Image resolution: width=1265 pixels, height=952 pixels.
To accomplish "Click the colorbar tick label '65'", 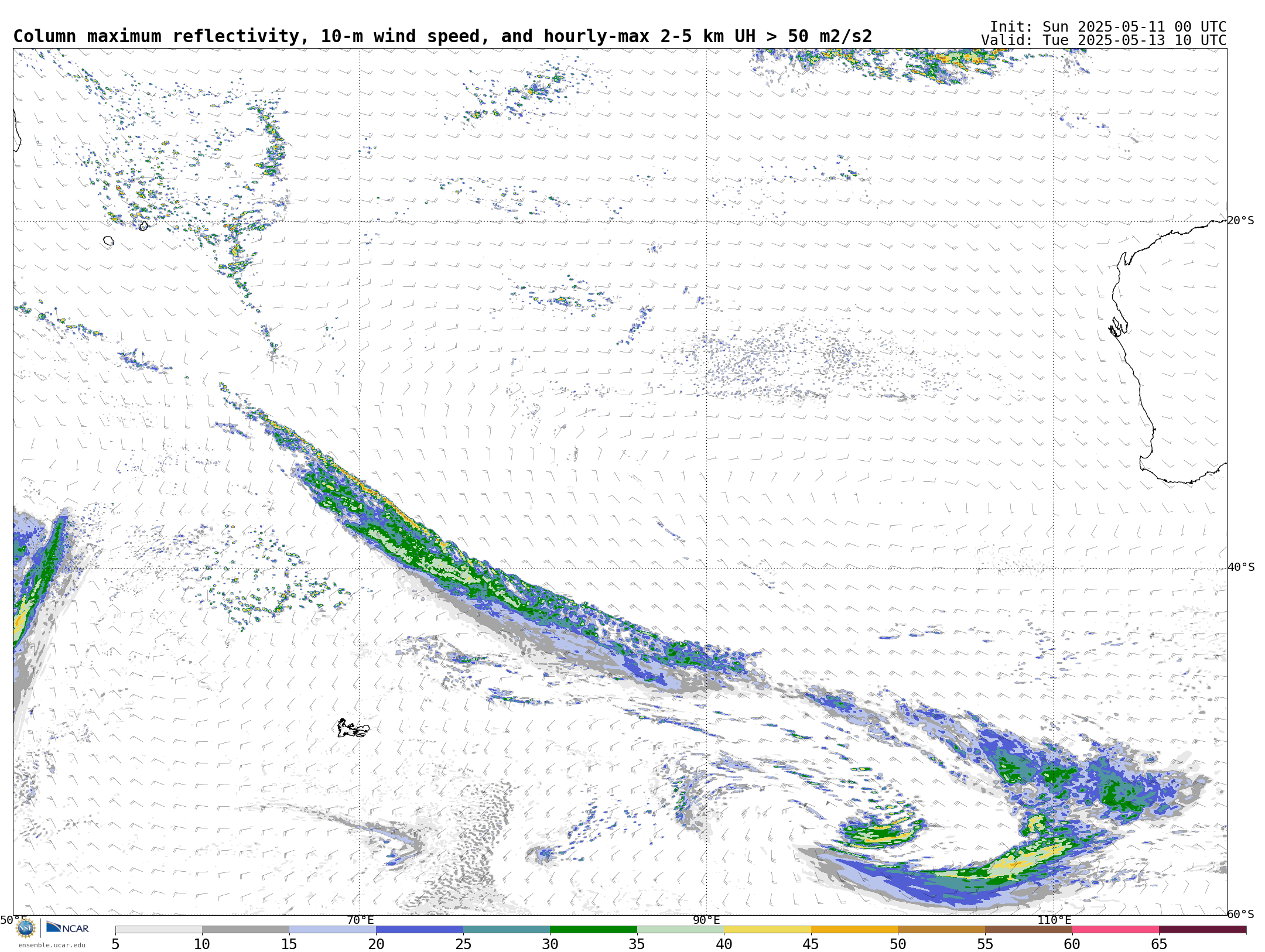I will coord(1159,944).
